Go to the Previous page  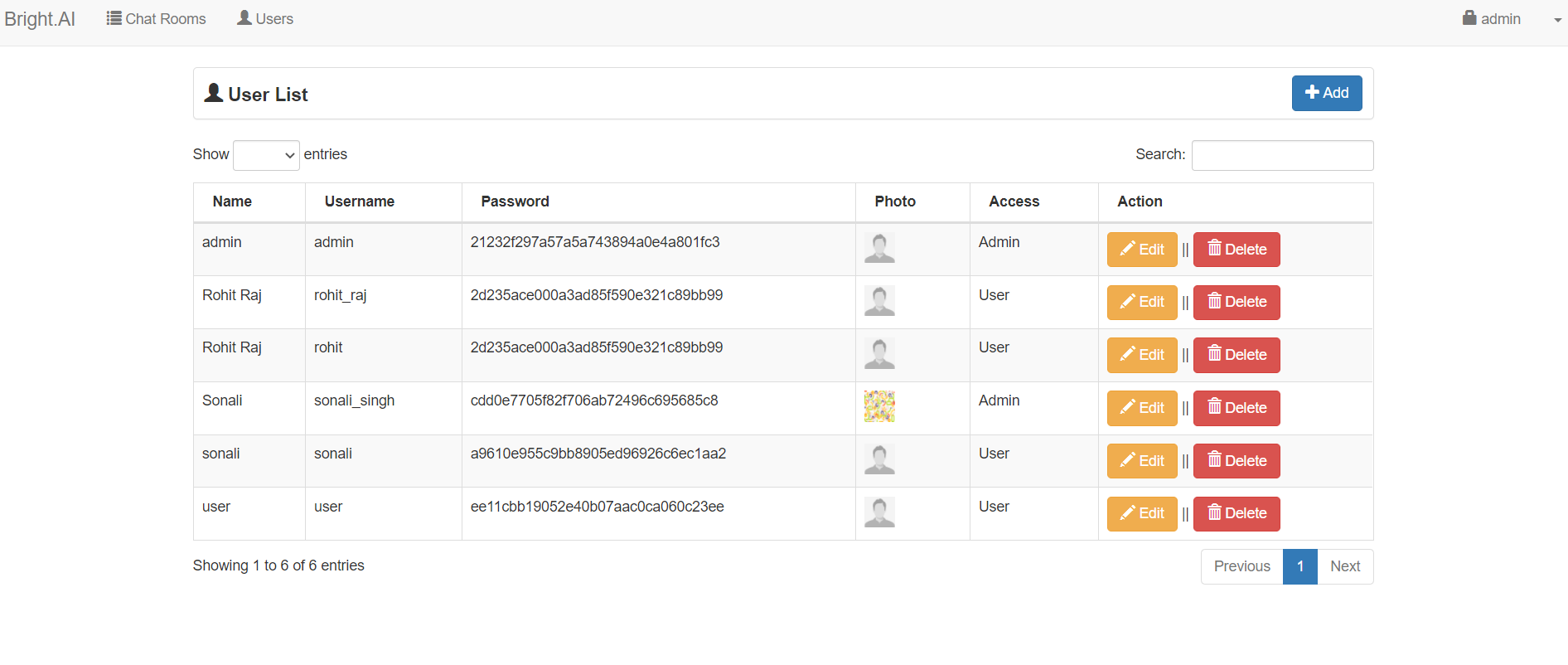coord(1241,566)
